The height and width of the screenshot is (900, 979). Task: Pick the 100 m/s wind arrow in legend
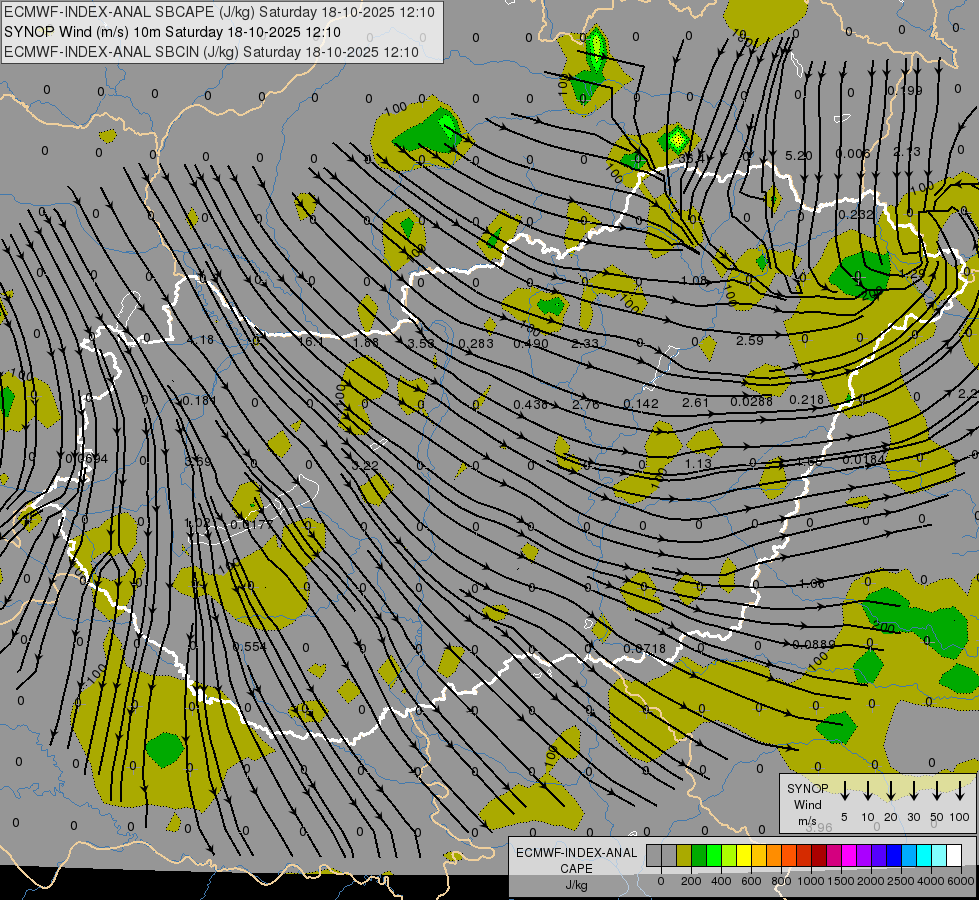coord(960,791)
